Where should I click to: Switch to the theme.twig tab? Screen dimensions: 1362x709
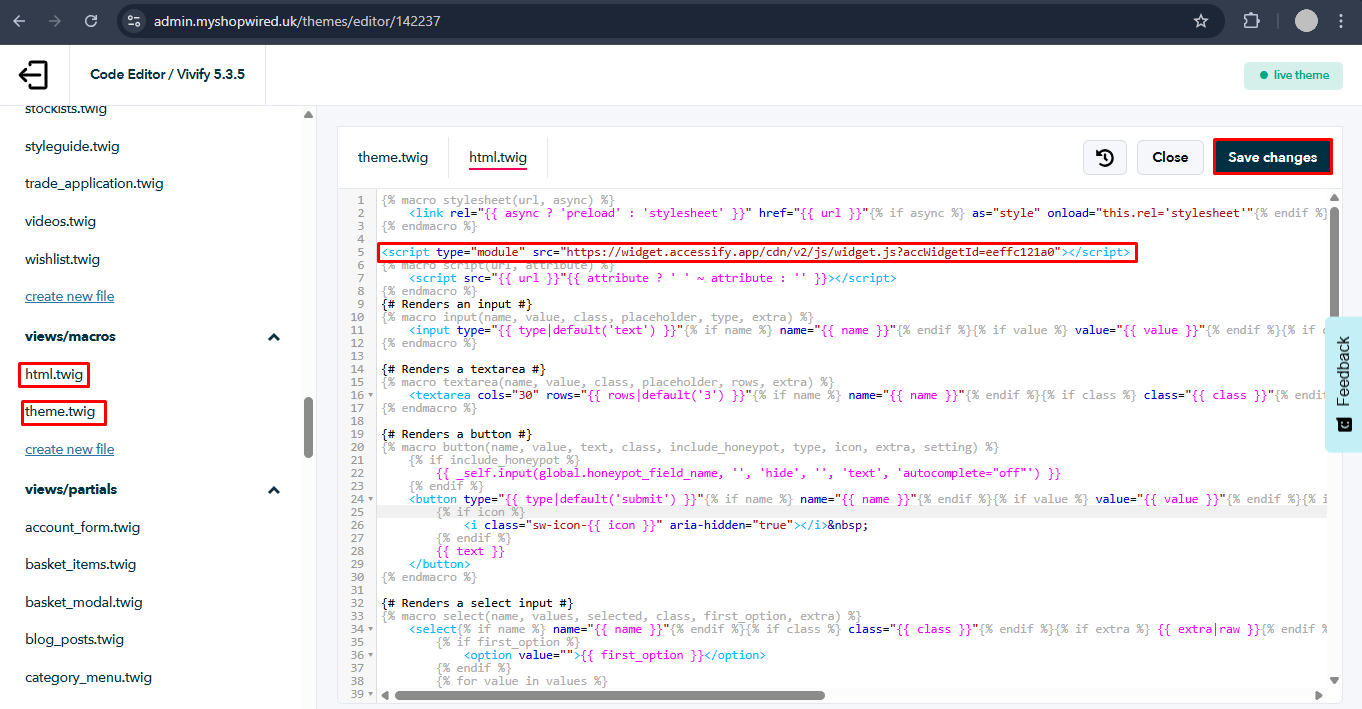pyautogui.click(x=393, y=157)
